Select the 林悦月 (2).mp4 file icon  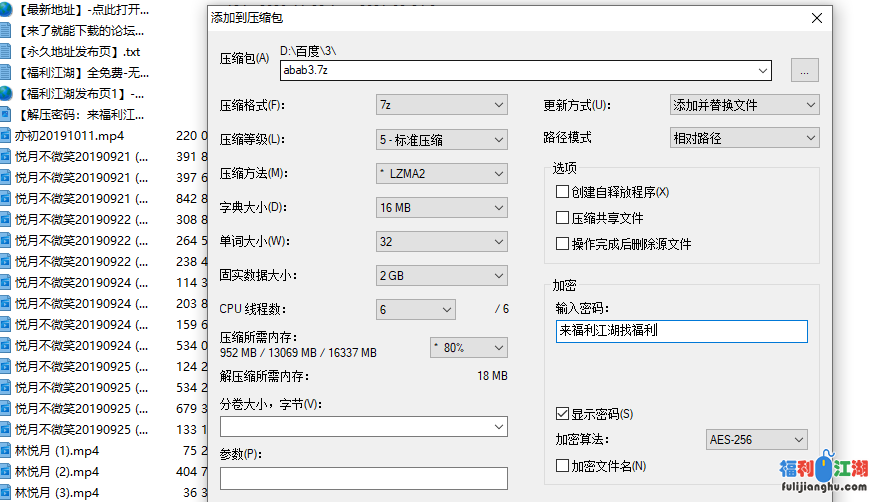coord(6,471)
